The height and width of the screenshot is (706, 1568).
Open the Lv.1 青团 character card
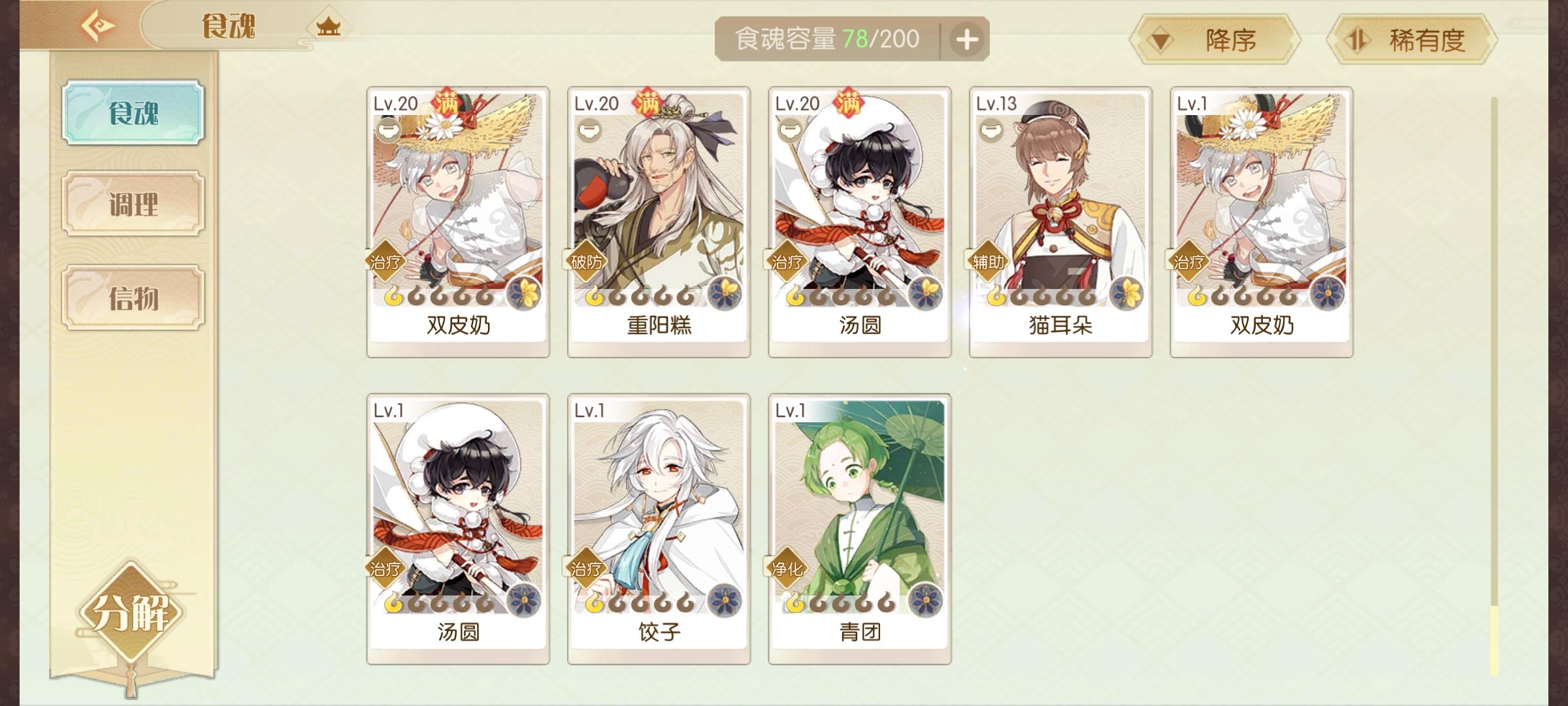[860, 529]
